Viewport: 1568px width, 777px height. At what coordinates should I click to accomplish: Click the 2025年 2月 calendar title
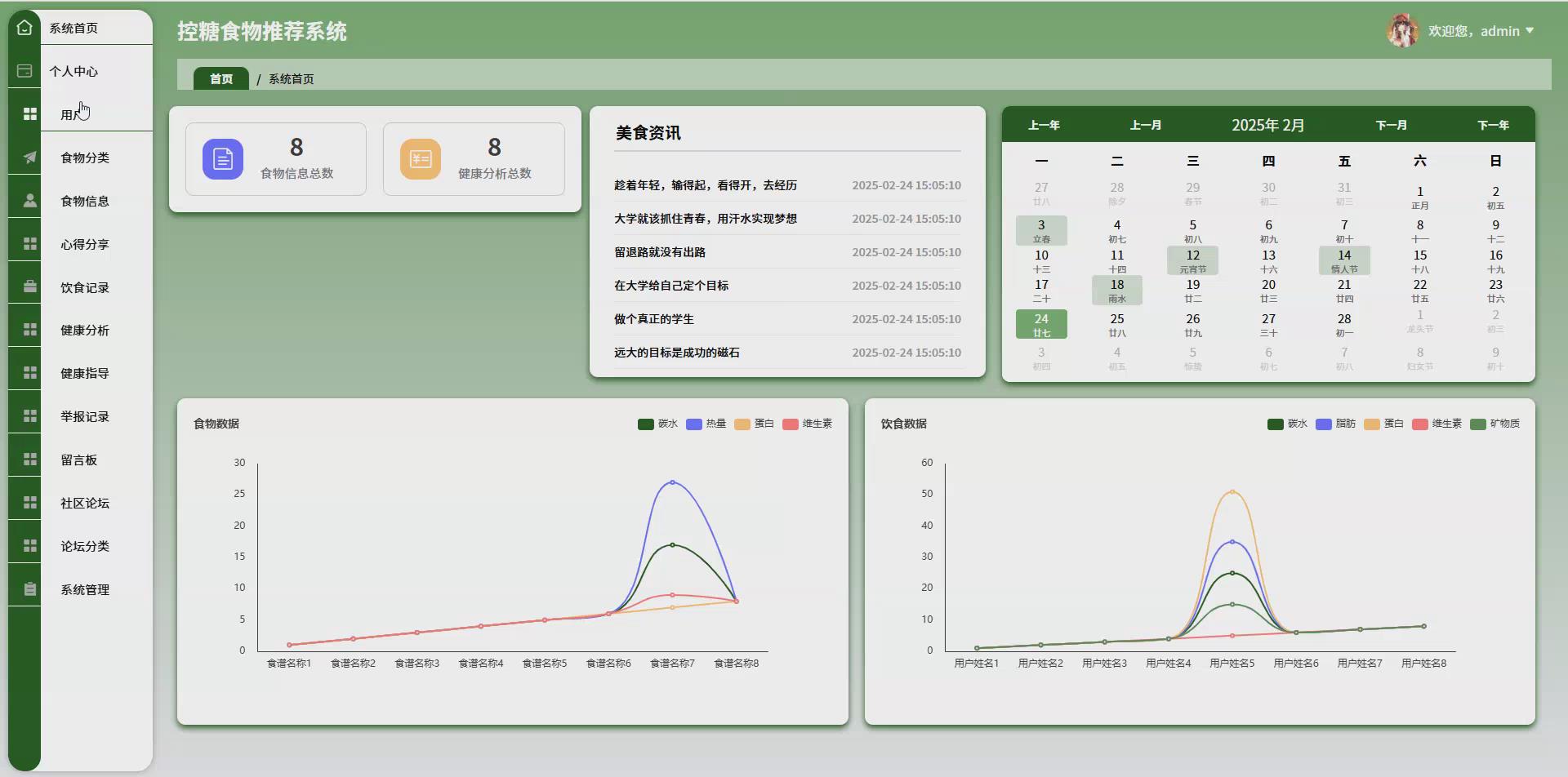point(1268,125)
